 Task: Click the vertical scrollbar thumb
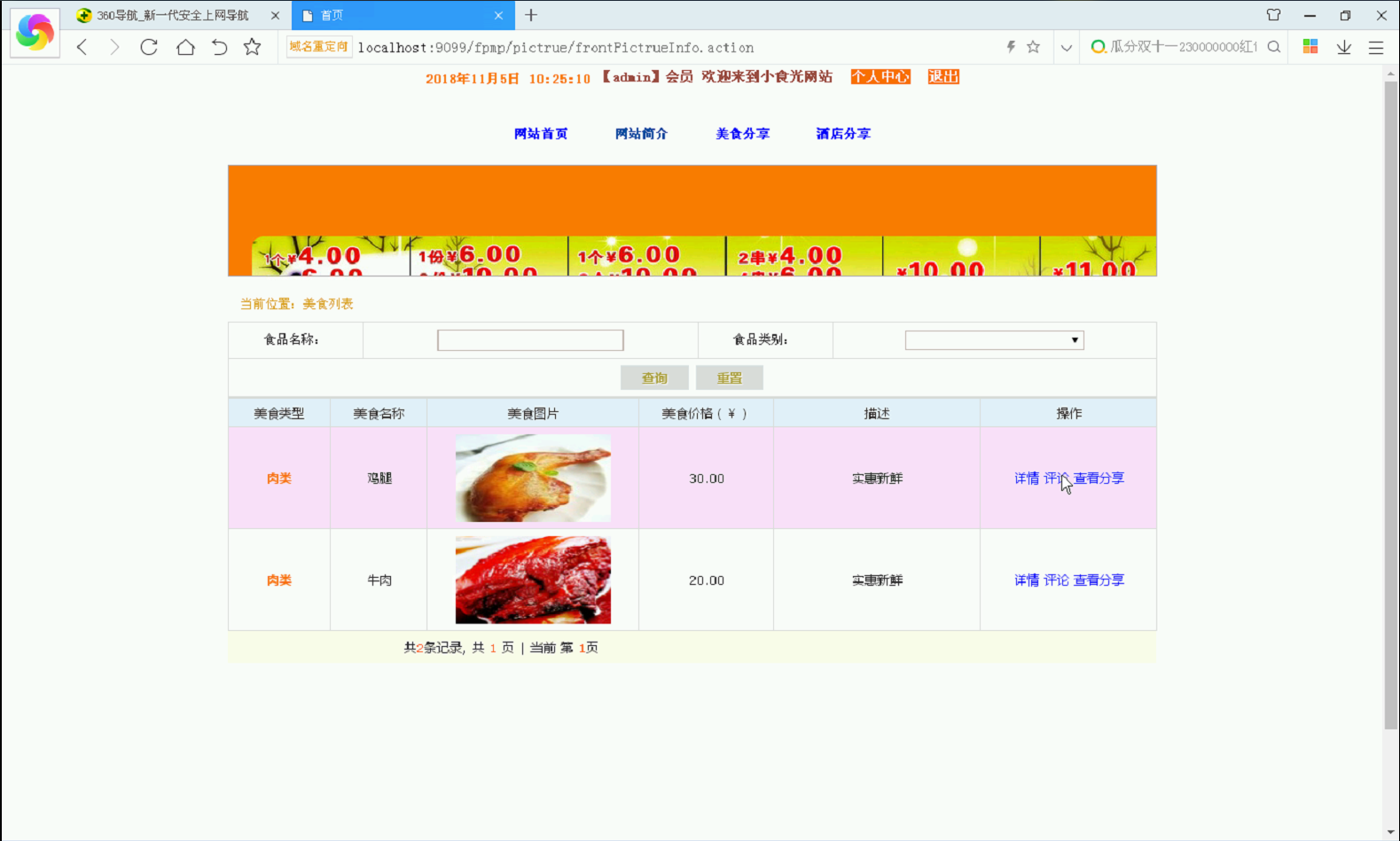[1391, 405]
